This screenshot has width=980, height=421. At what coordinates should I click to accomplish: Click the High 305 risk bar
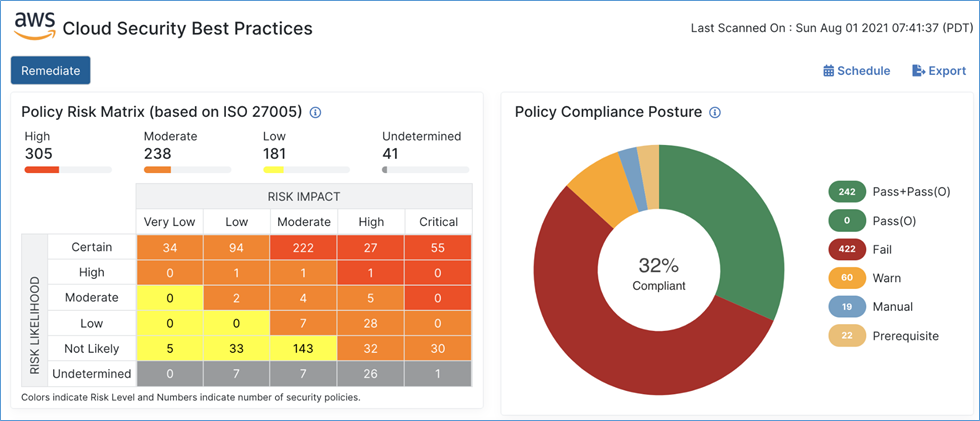click(x=68, y=169)
